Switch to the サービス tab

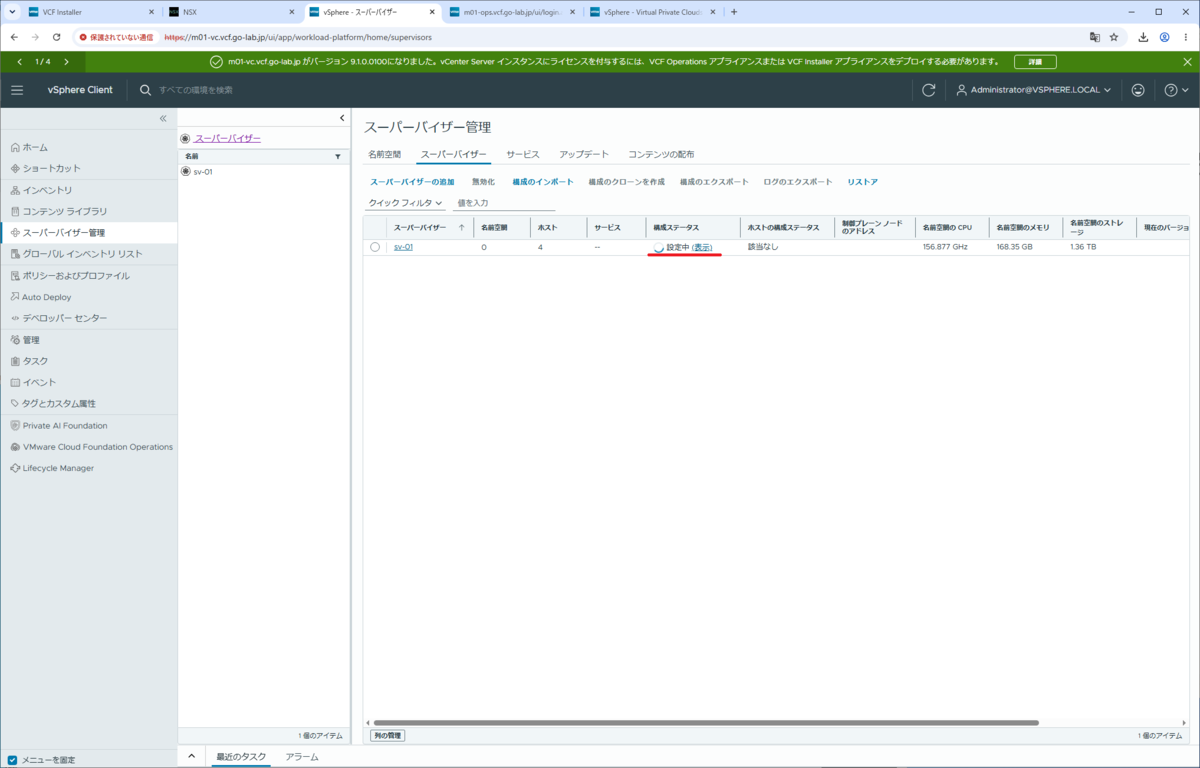[523, 154]
